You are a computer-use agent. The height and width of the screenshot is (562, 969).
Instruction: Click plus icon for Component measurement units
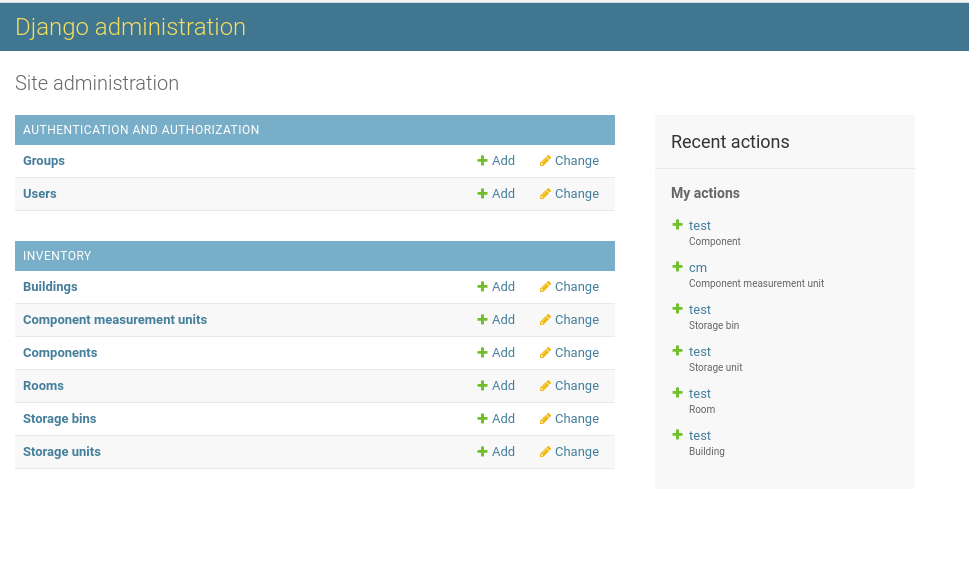(x=482, y=320)
